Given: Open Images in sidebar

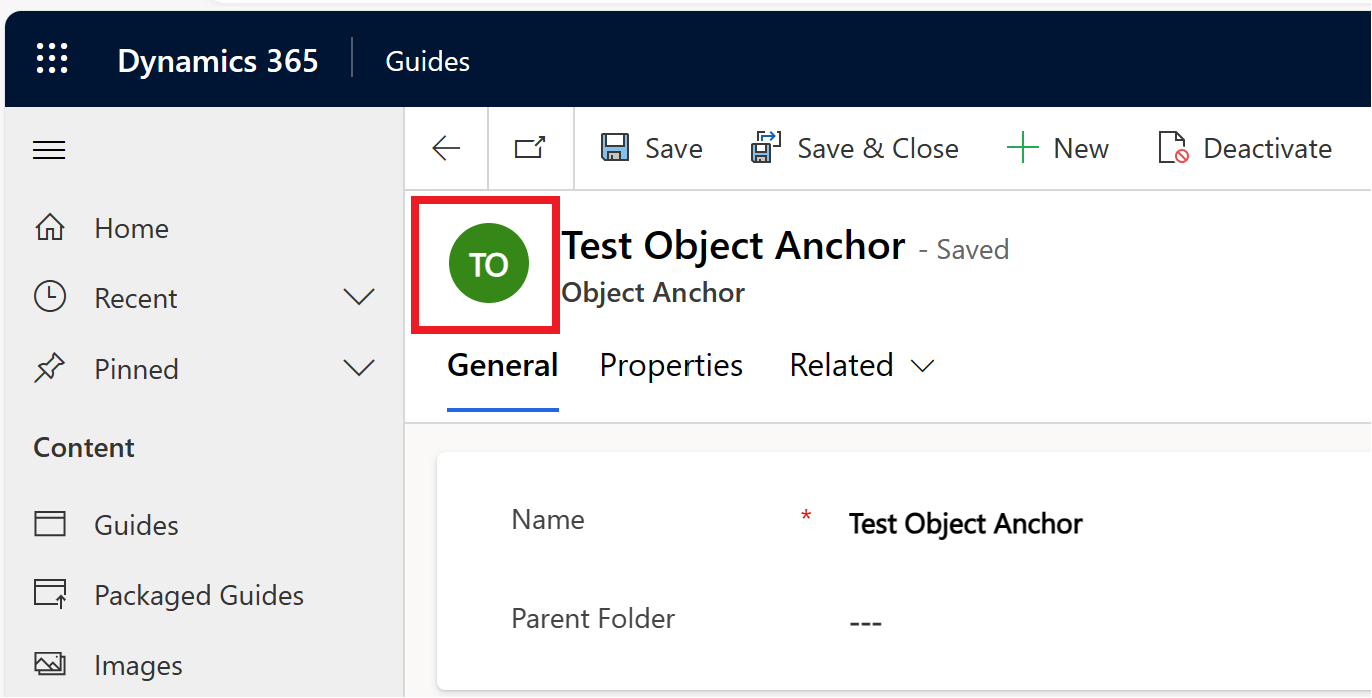Looking at the screenshot, I should (138, 666).
